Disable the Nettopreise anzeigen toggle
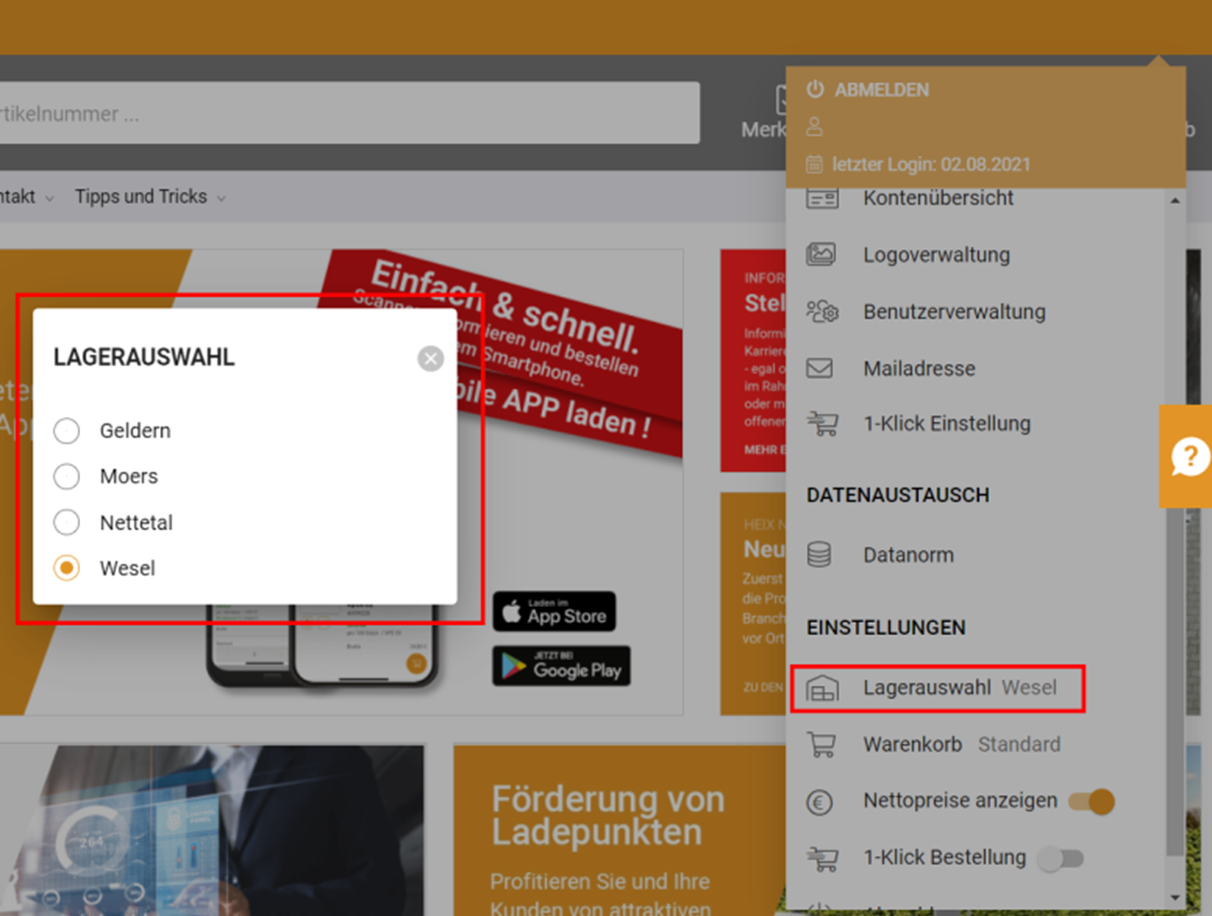 point(1091,801)
